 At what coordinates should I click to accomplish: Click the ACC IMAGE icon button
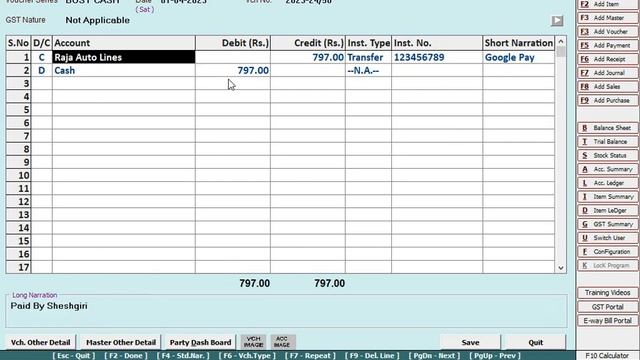coord(282,342)
